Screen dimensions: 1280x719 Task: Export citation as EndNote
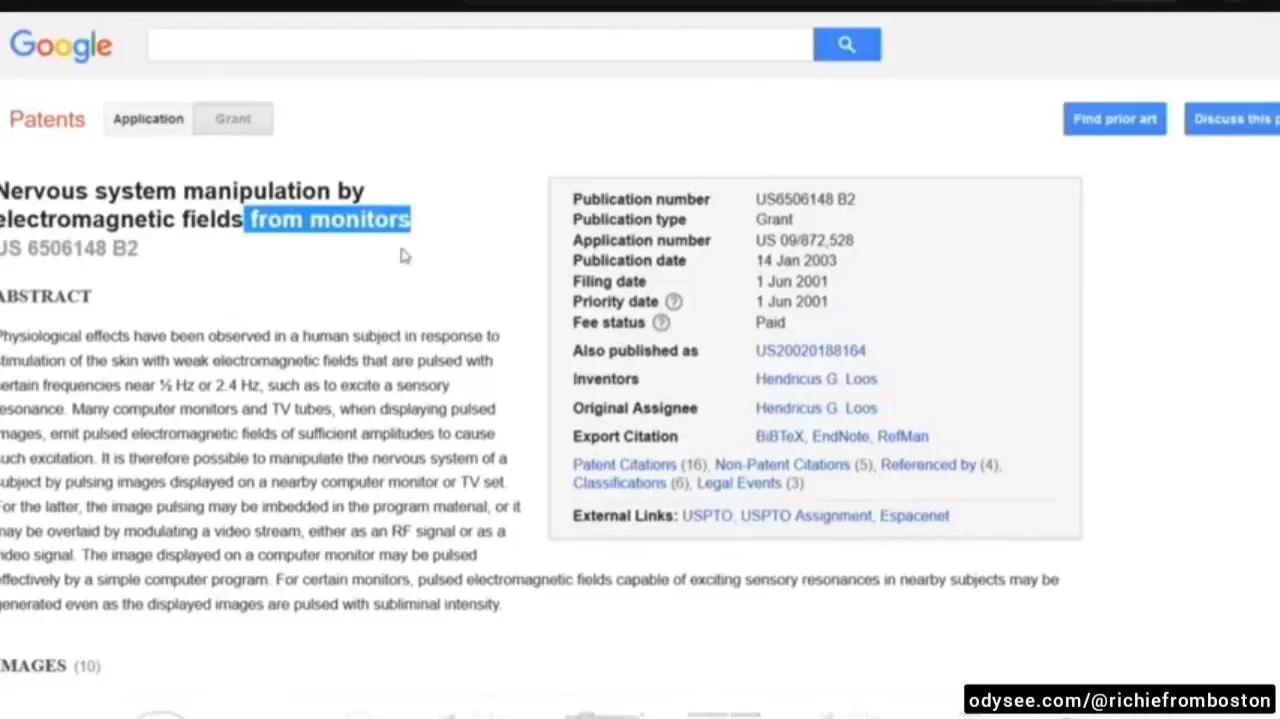(840, 437)
